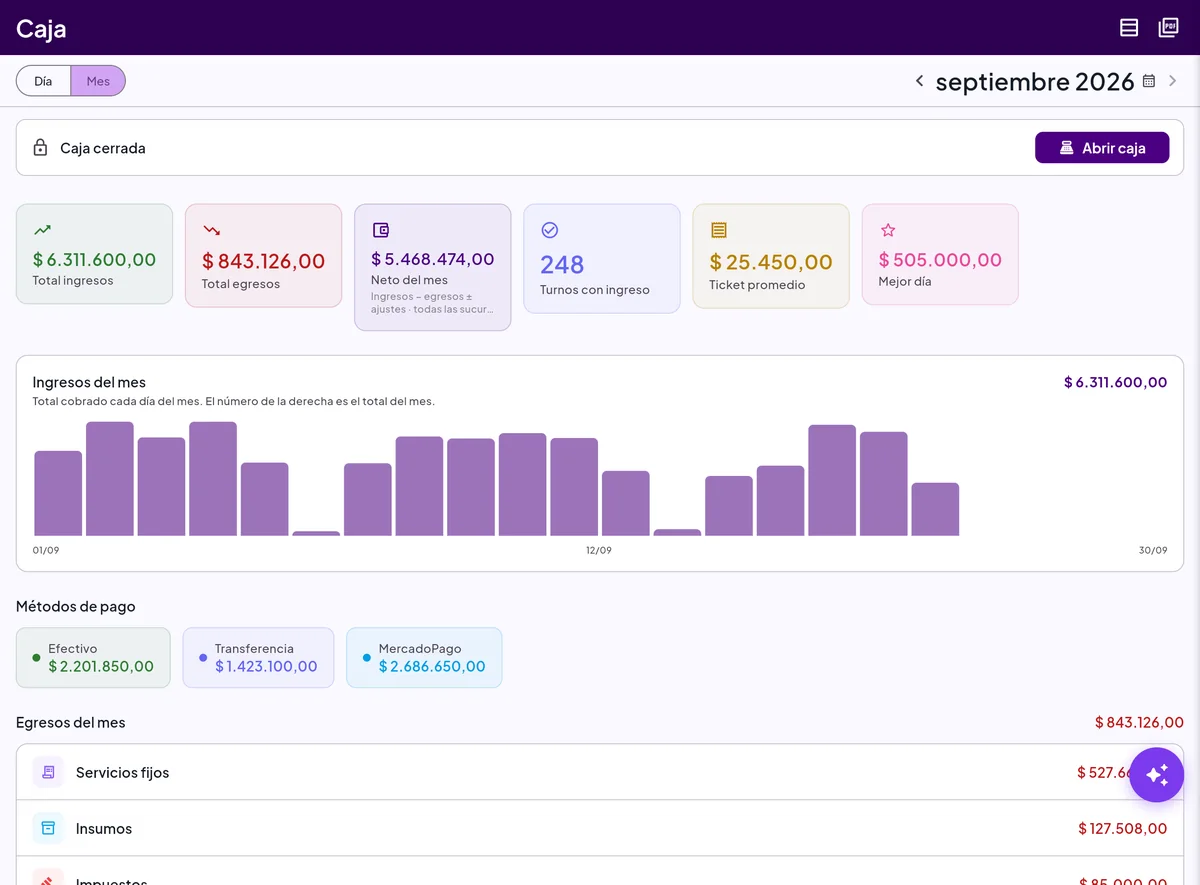Open the Neto del mes card
The width and height of the screenshot is (1200, 885).
(x=432, y=267)
